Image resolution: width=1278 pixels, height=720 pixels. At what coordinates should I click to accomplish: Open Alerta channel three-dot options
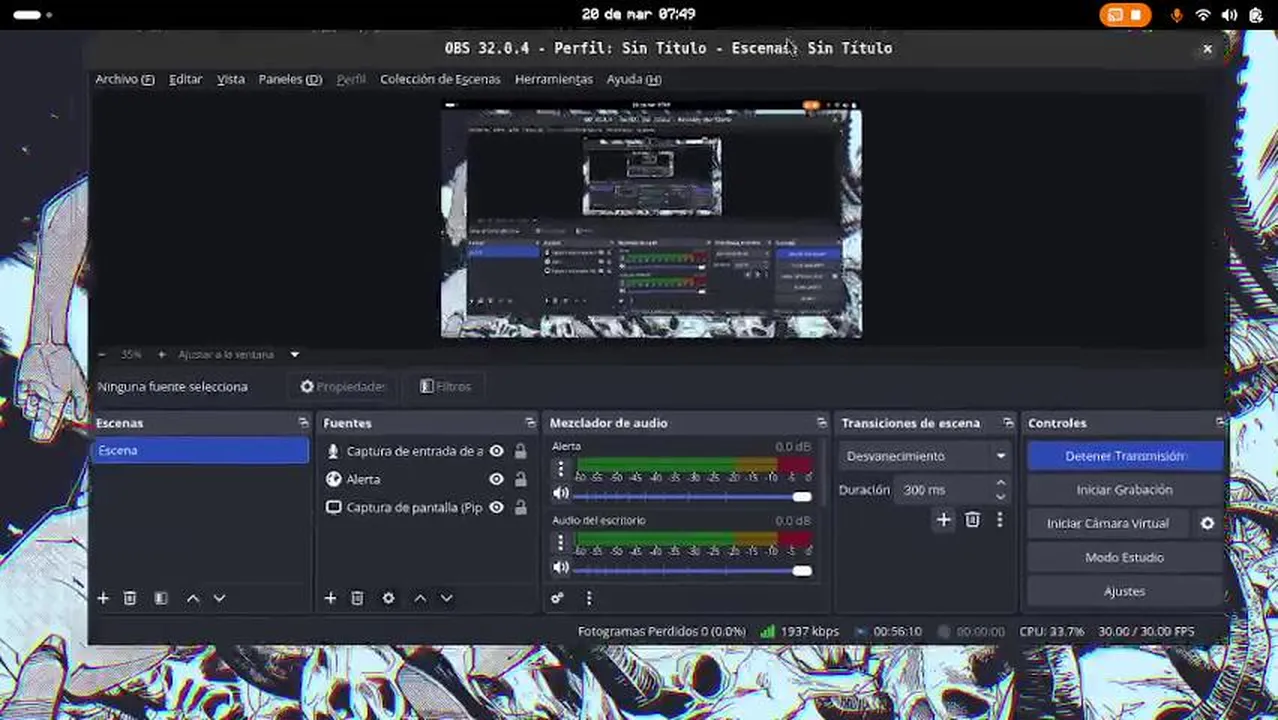tap(560, 468)
